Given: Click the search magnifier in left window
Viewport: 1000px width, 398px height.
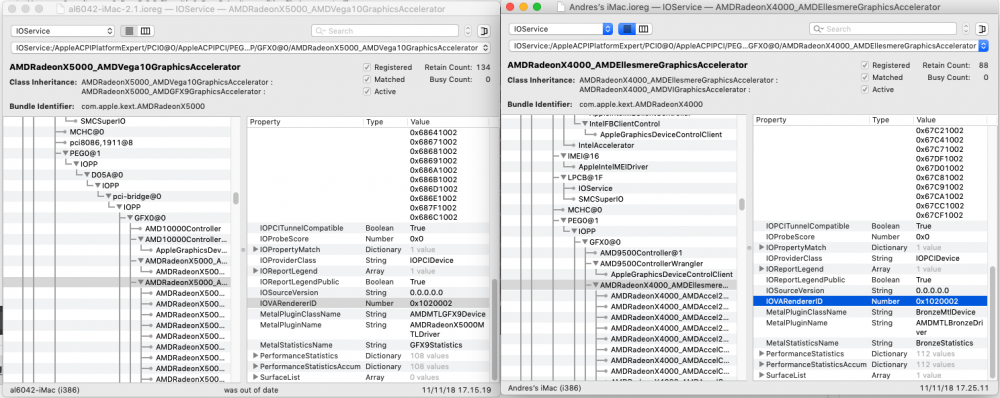Looking at the screenshot, I should click(320, 31).
